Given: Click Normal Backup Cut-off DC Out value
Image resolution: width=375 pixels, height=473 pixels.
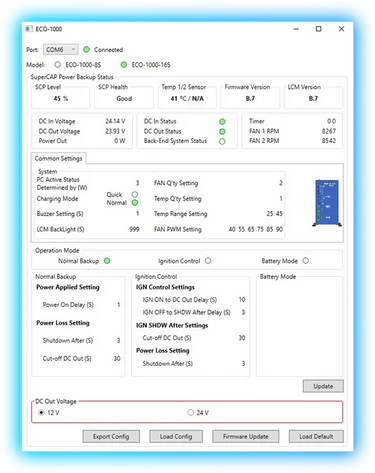Looking at the screenshot, I should tap(117, 359).
